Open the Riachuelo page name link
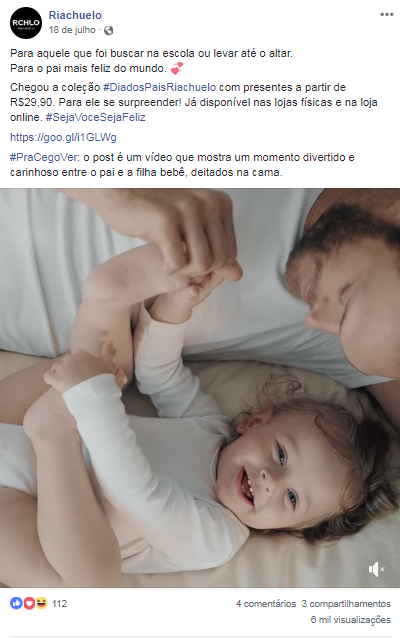The height and width of the screenshot is (638, 400). (x=75, y=15)
